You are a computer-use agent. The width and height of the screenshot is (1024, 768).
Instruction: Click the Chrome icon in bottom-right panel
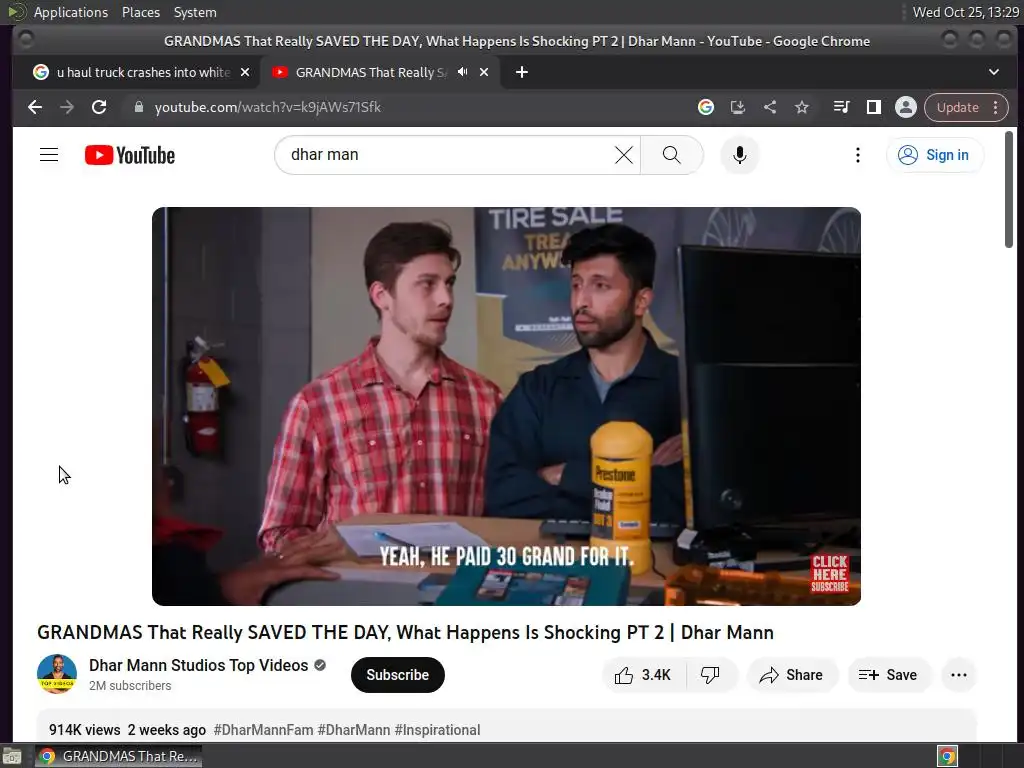(x=947, y=756)
